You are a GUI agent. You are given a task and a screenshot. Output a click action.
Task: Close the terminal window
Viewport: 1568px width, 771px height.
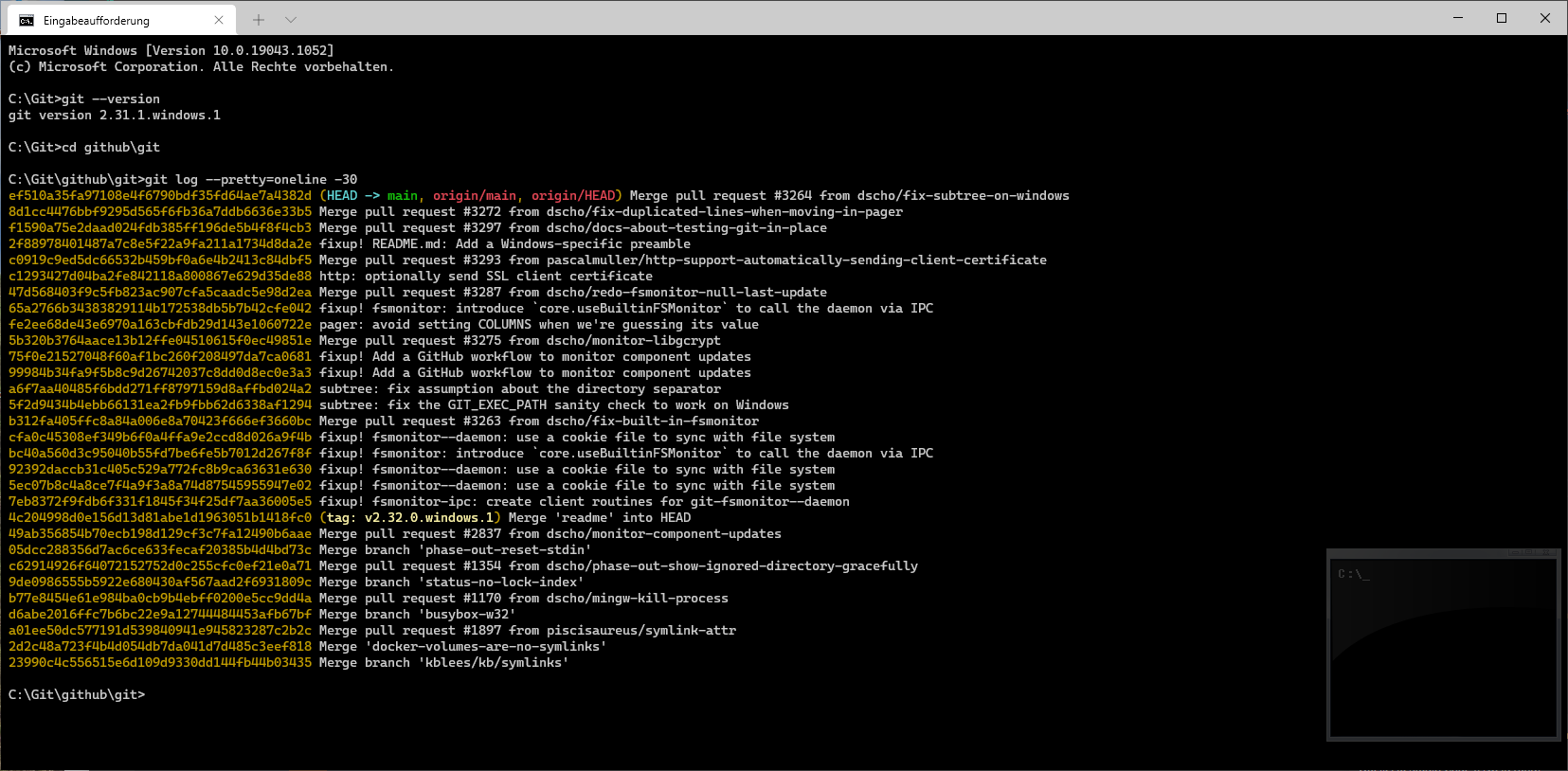pyautogui.click(x=1545, y=18)
